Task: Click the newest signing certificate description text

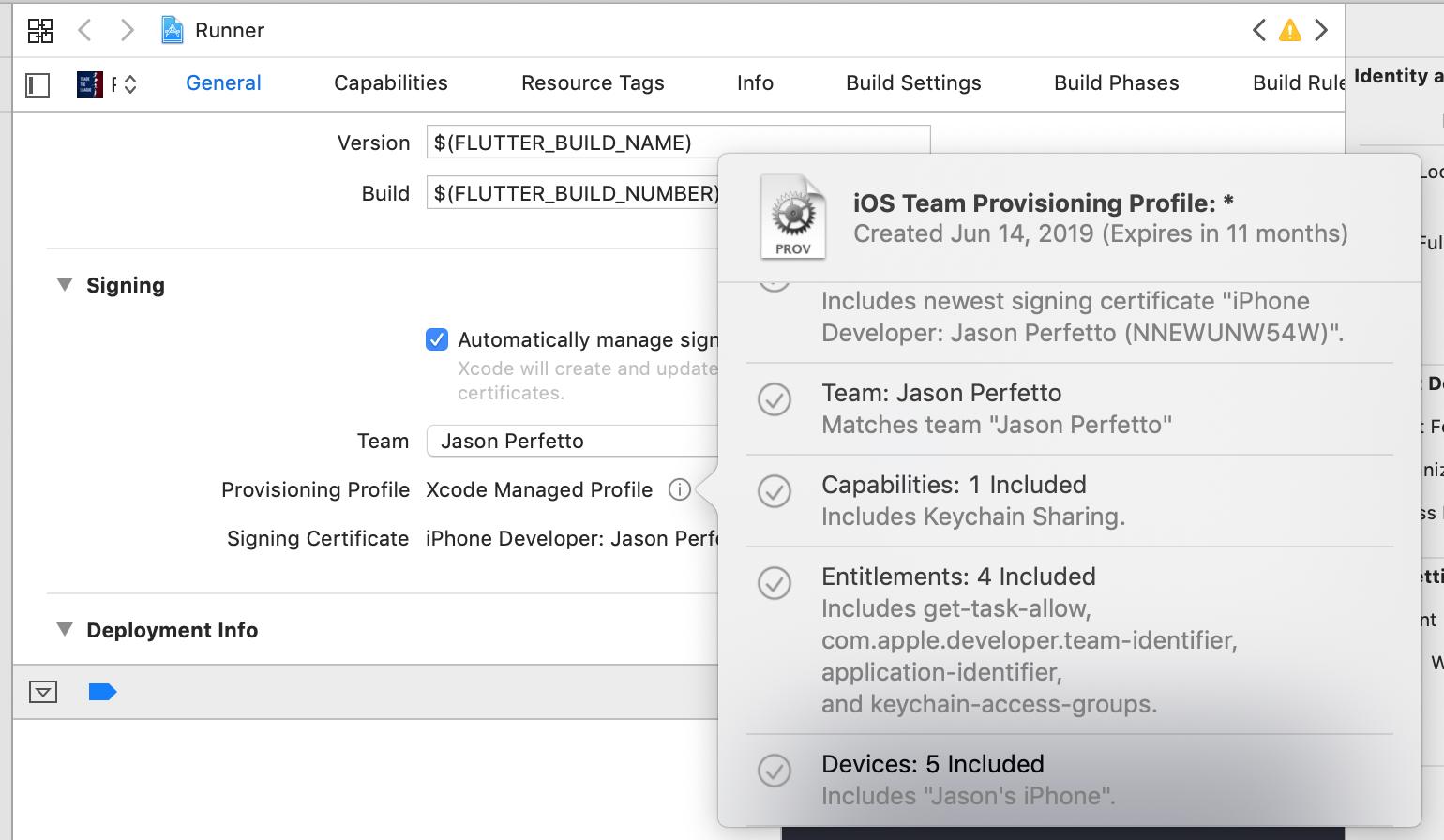Action: (x=1083, y=317)
